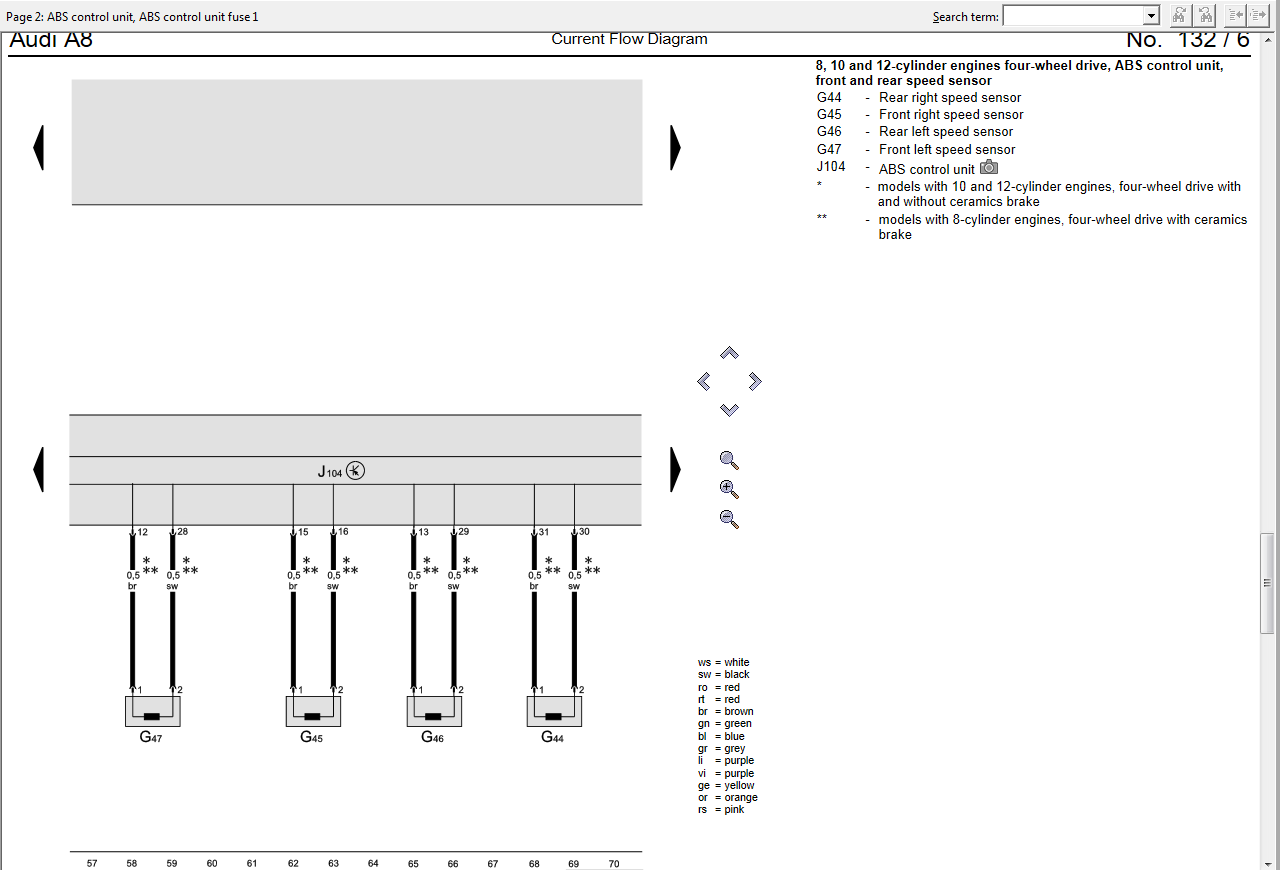This screenshot has height=870, width=1280.
Task: Click the scrollbar down arrow
Action: [1268, 862]
